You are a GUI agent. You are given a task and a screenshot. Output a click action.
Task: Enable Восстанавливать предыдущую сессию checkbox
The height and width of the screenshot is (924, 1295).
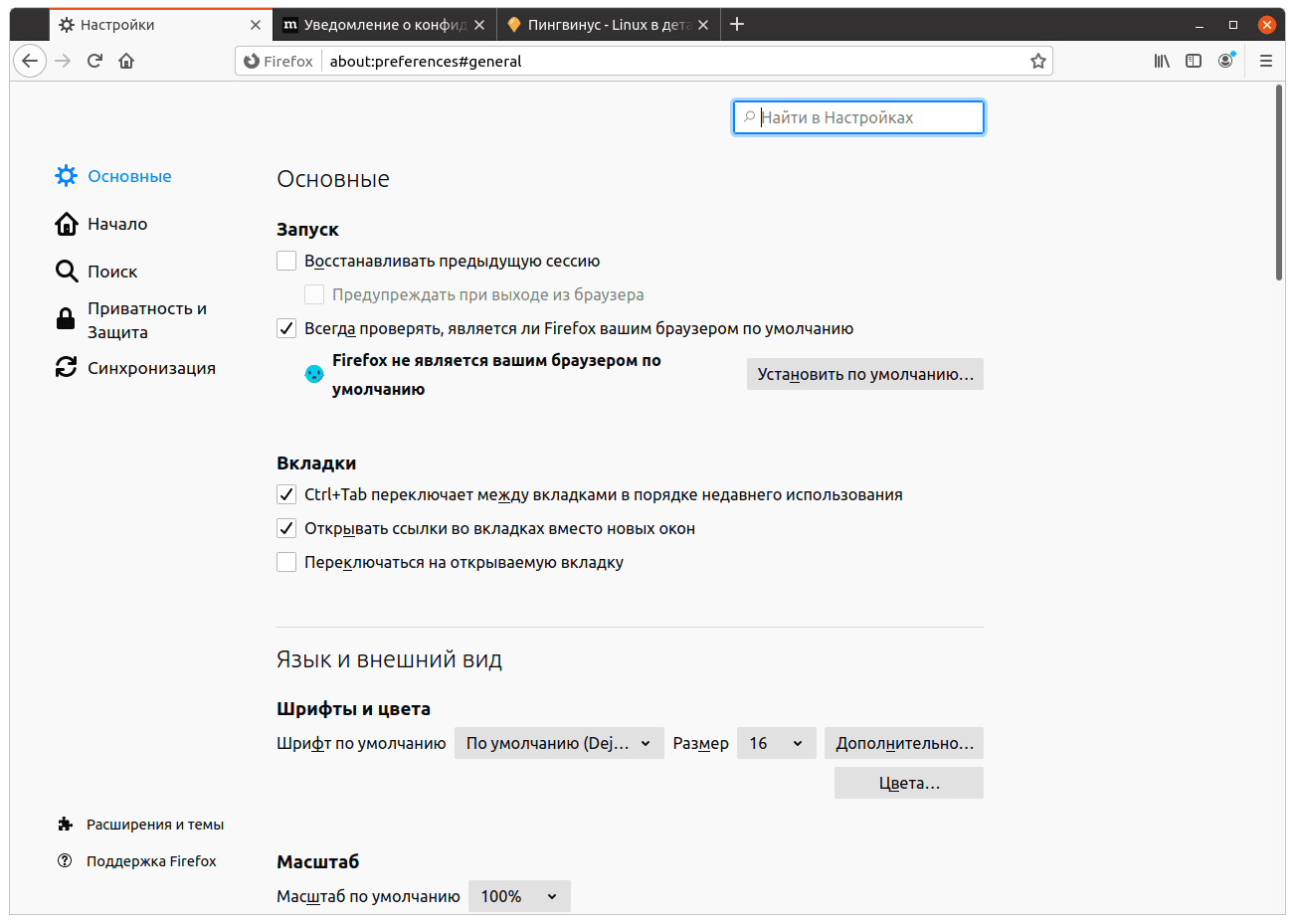click(x=286, y=261)
